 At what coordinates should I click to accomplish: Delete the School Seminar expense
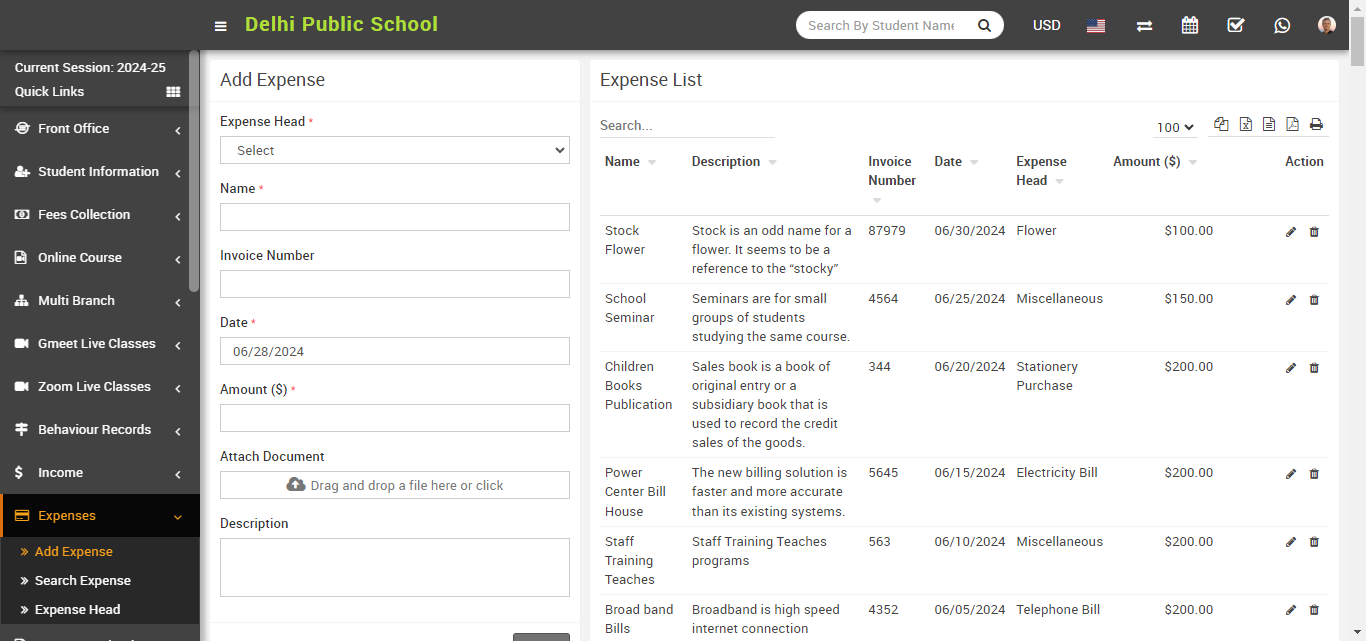pos(1314,300)
